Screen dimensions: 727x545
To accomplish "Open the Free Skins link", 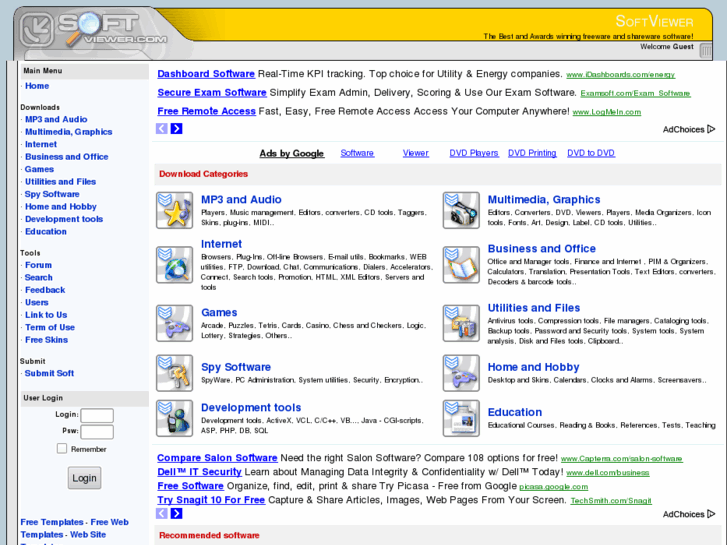I will click(x=46, y=340).
